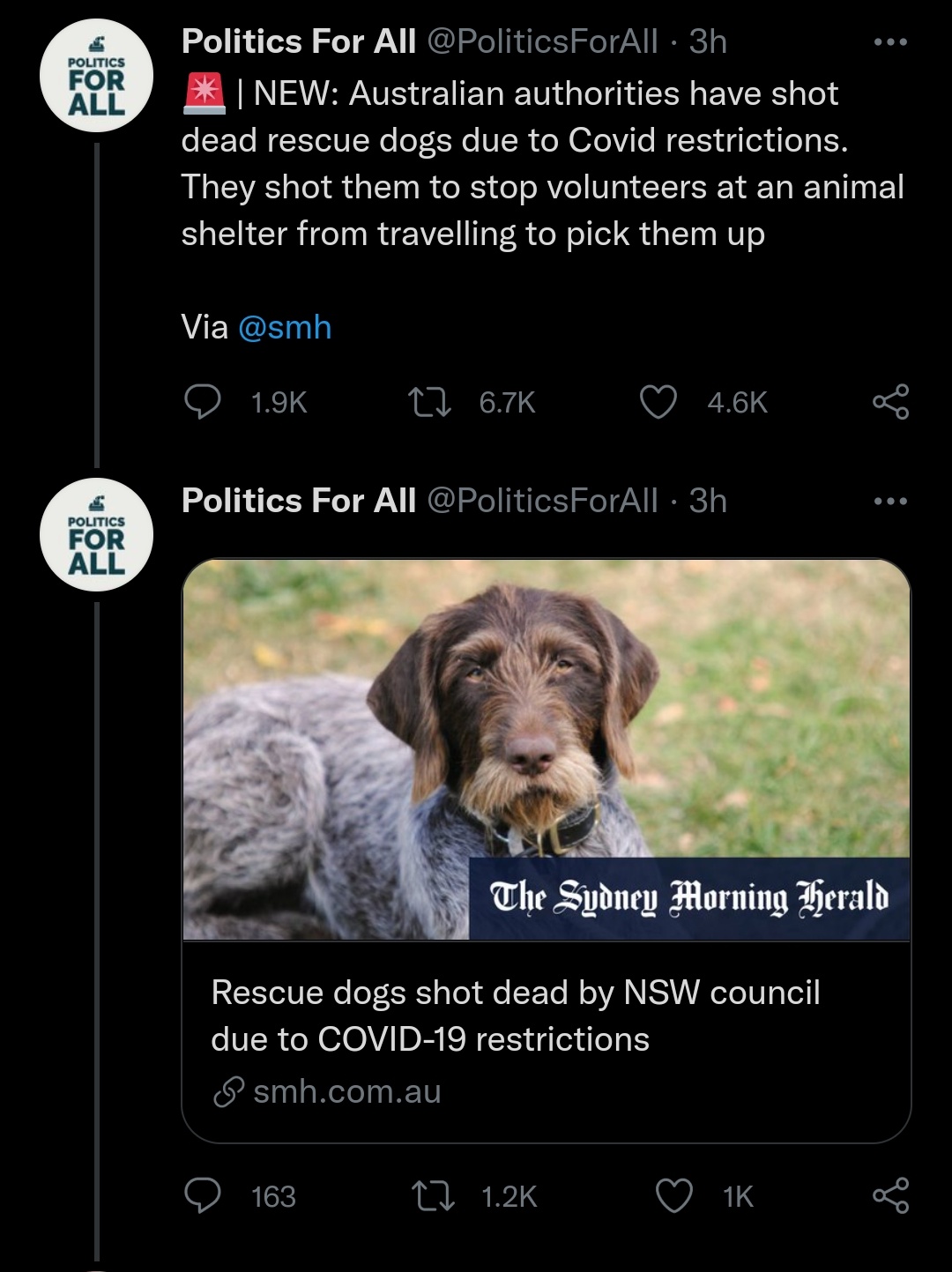Image resolution: width=952 pixels, height=1272 pixels.
Task: Tap @PoliticsForAll handle on the second tweet
Action: (x=542, y=501)
